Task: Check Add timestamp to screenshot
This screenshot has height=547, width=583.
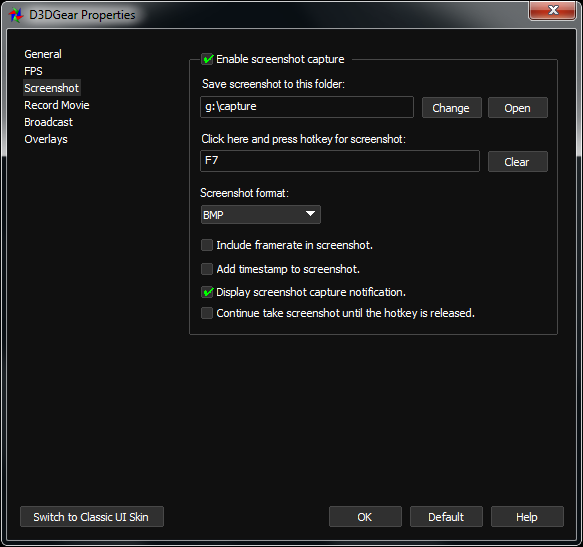Action: (x=207, y=269)
